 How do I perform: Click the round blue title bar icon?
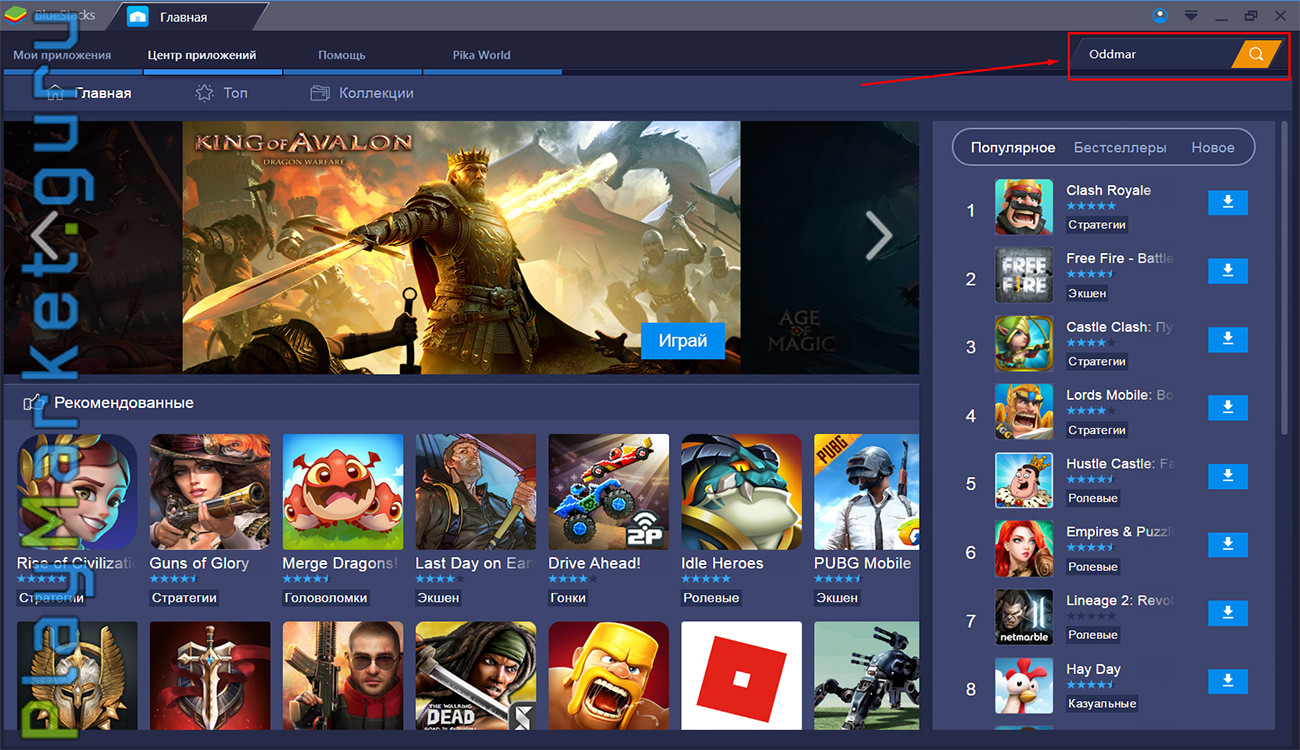pyautogui.click(x=1160, y=15)
